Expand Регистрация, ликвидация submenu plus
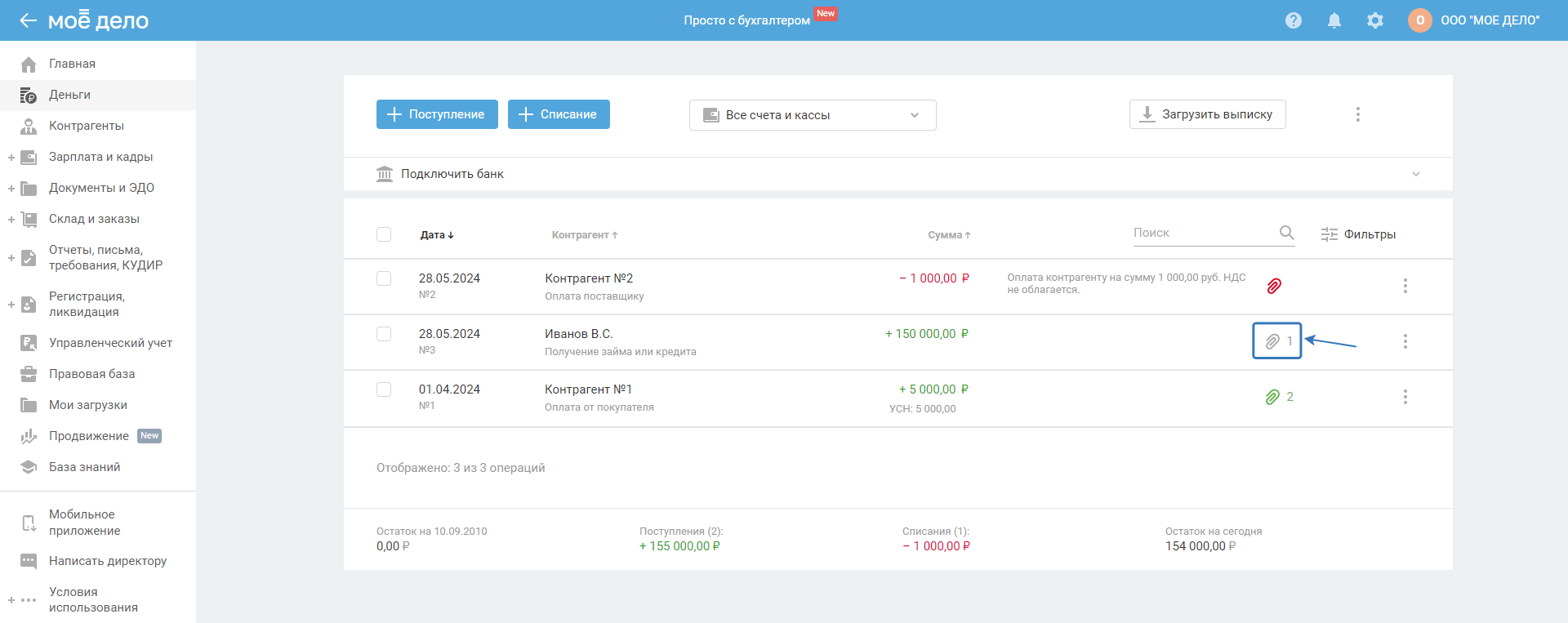Image resolution: width=1568 pixels, height=623 pixels. 11,305
